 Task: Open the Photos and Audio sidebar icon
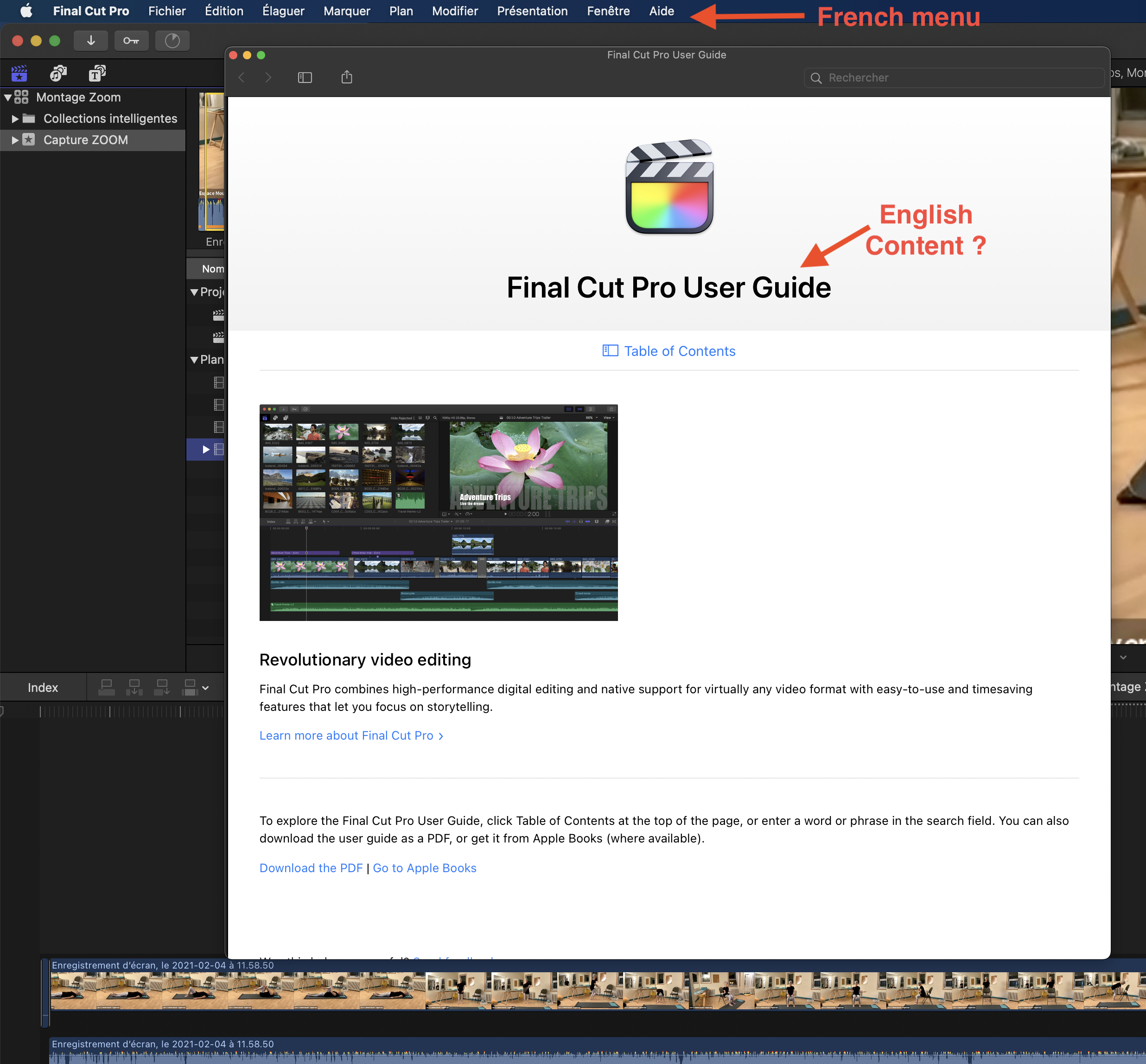pyautogui.click(x=58, y=73)
